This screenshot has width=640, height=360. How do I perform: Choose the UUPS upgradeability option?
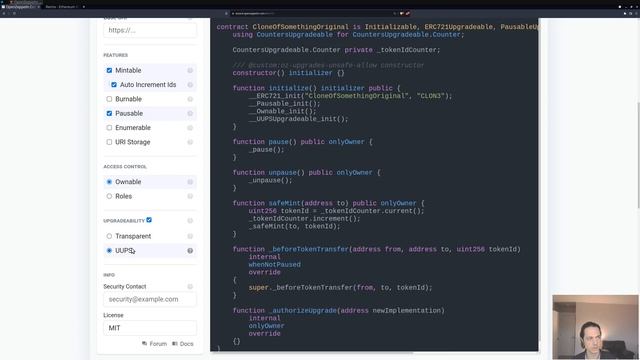[x=109, y=250]
